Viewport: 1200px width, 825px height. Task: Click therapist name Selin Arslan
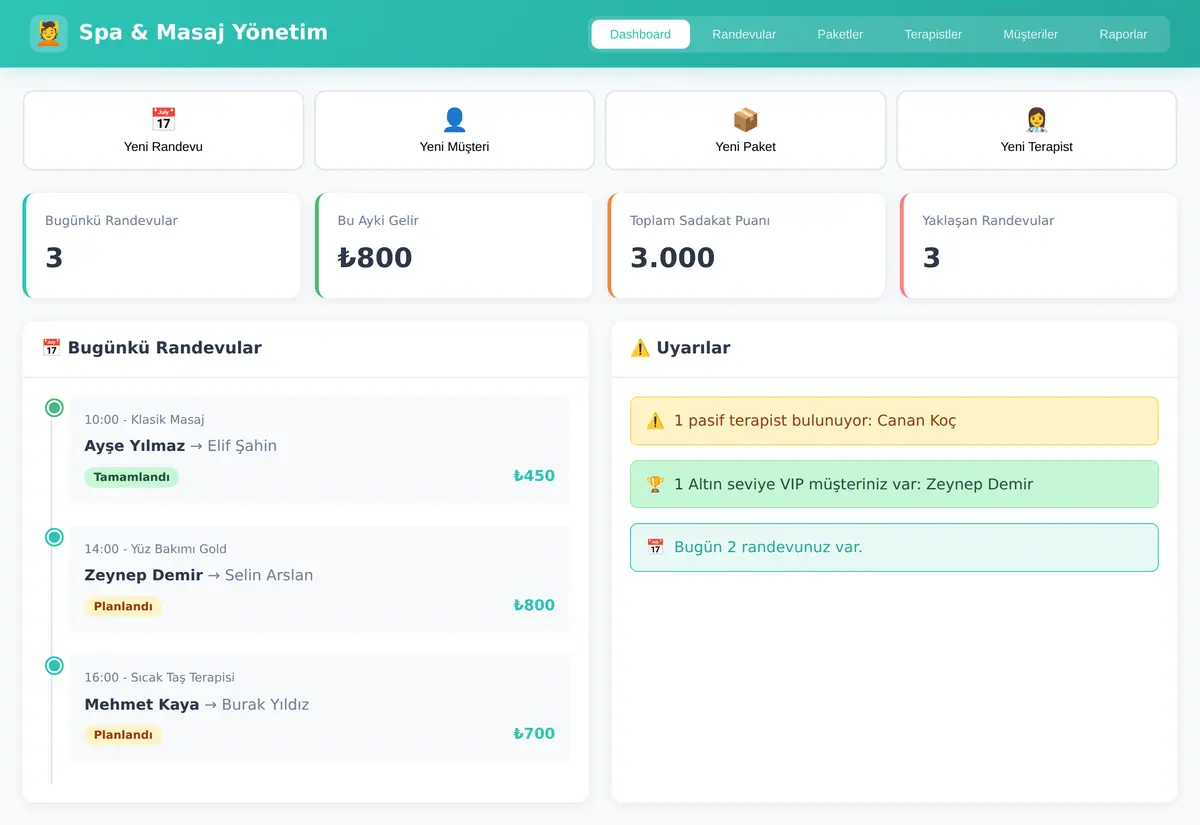click(x=269, y=575)
